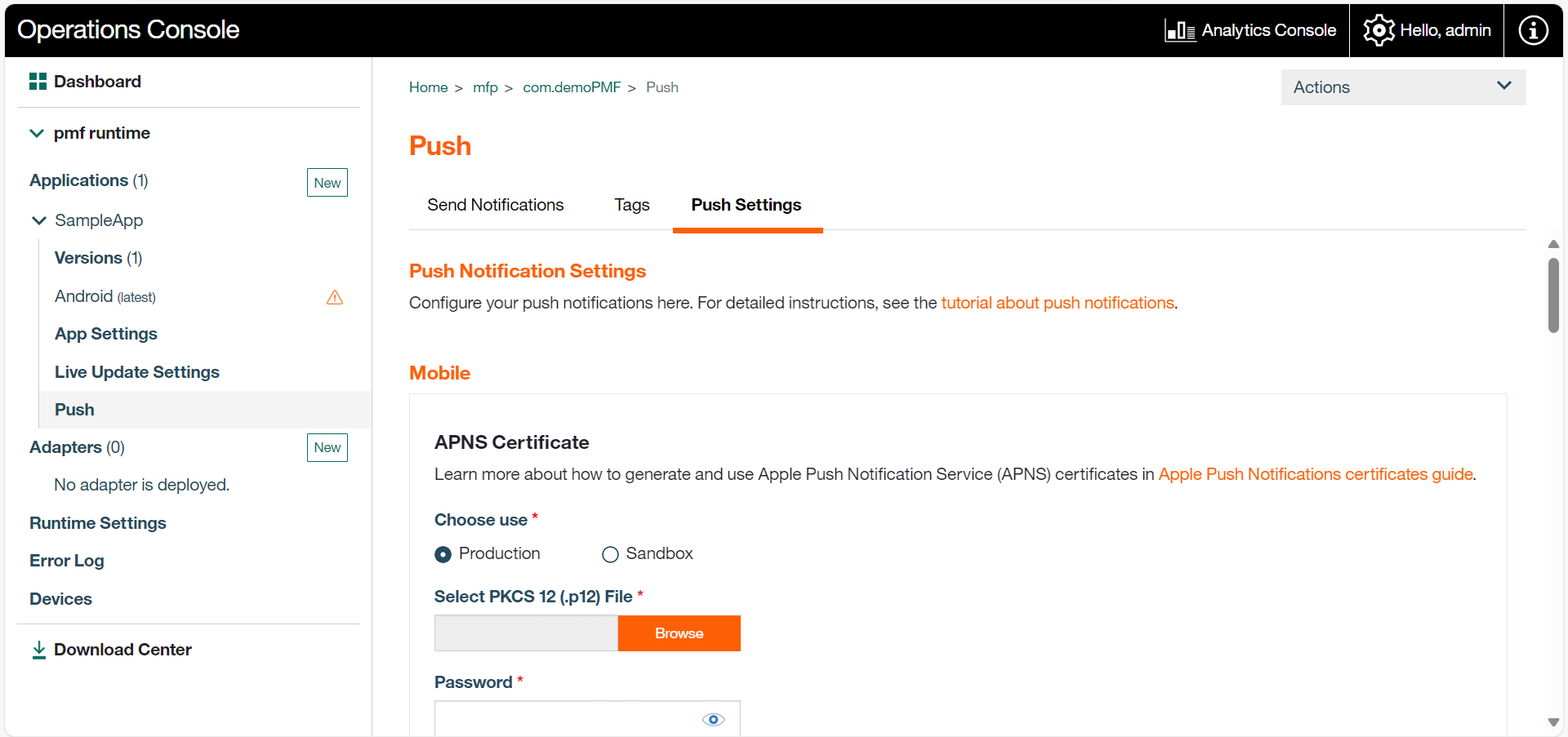The height and width of the screenshot is (737, 1568).
Task: Click the Download Center arrow icon
Action: coord(38,650)
